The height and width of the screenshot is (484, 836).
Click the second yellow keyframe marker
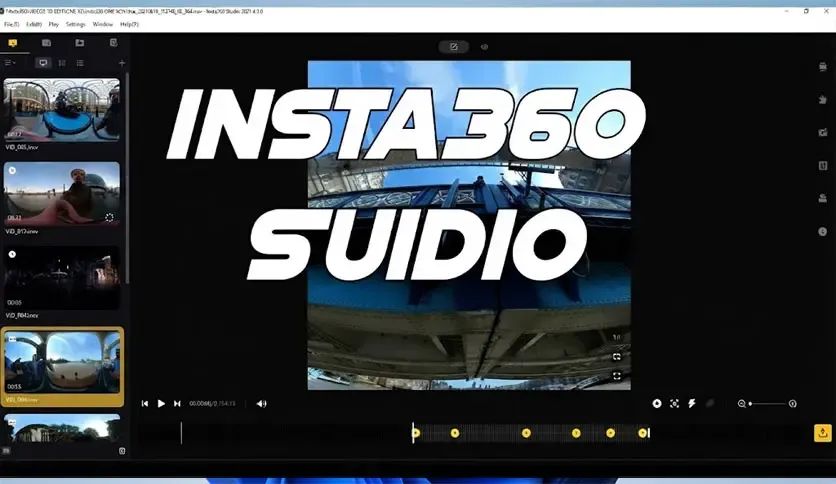(x=455, y=433)
